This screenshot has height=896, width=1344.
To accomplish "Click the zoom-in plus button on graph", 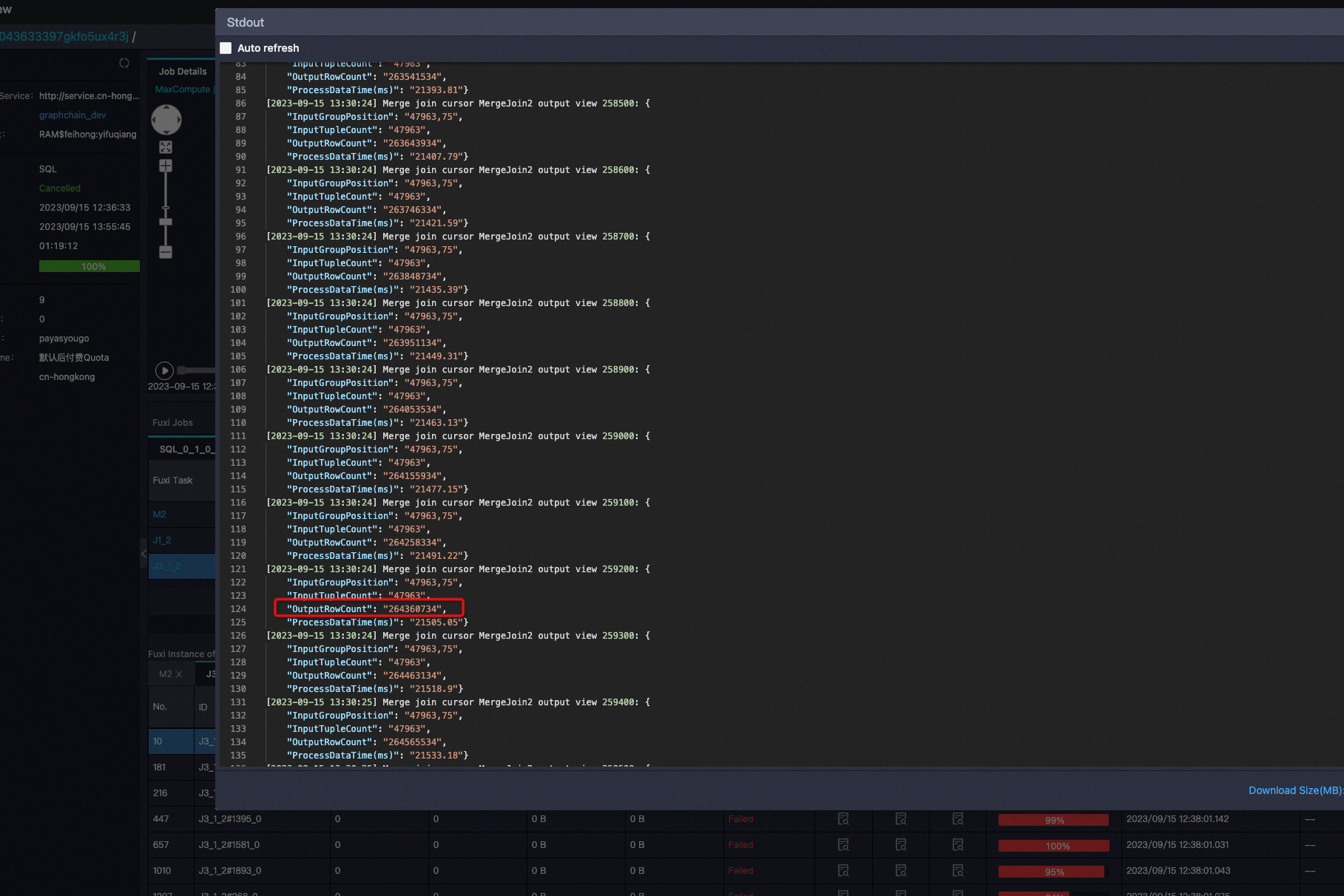I will point(166,166).
